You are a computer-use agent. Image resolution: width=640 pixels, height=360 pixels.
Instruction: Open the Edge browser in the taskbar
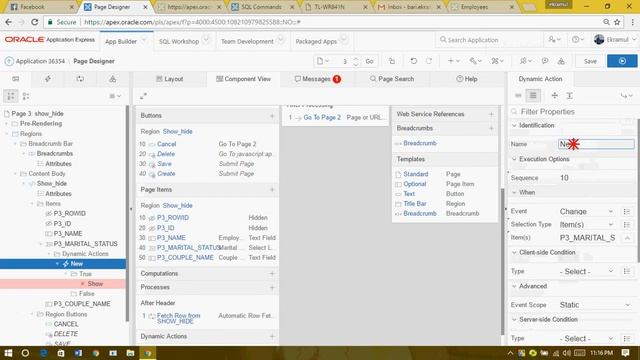pyautogui.click(x=43, y=353)
